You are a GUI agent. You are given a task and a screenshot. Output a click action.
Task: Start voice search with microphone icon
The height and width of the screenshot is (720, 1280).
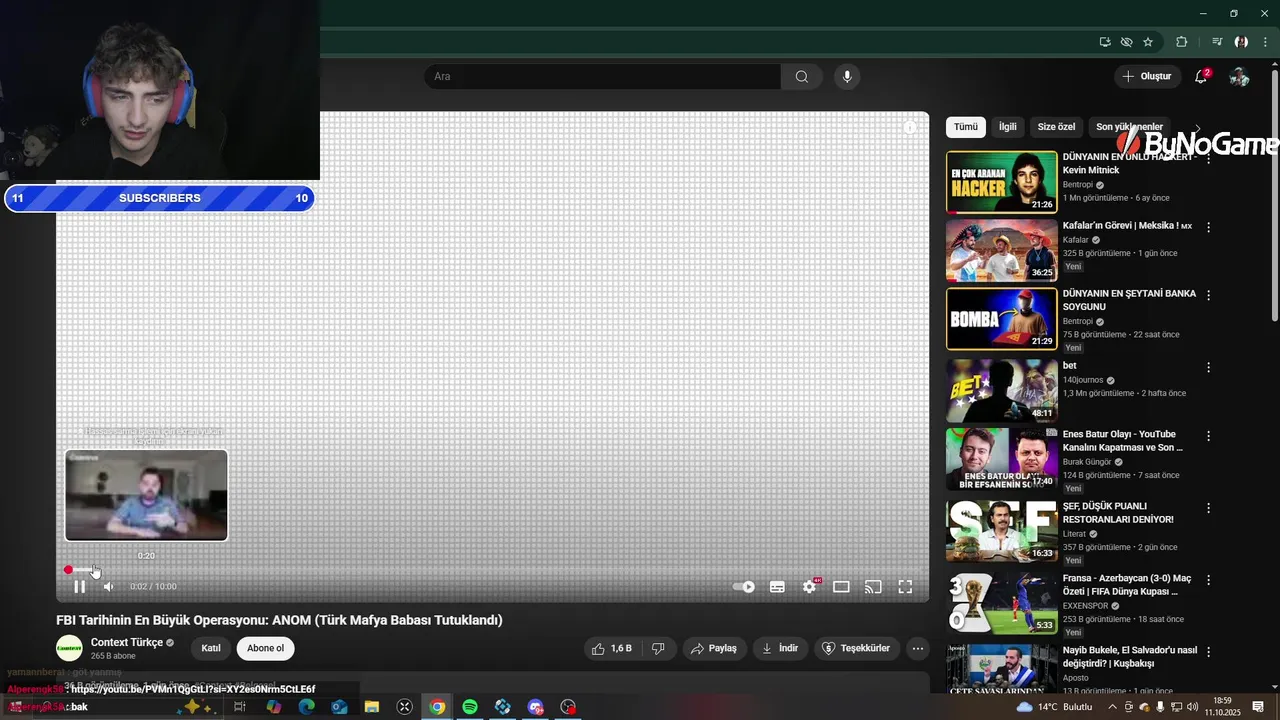847,77
